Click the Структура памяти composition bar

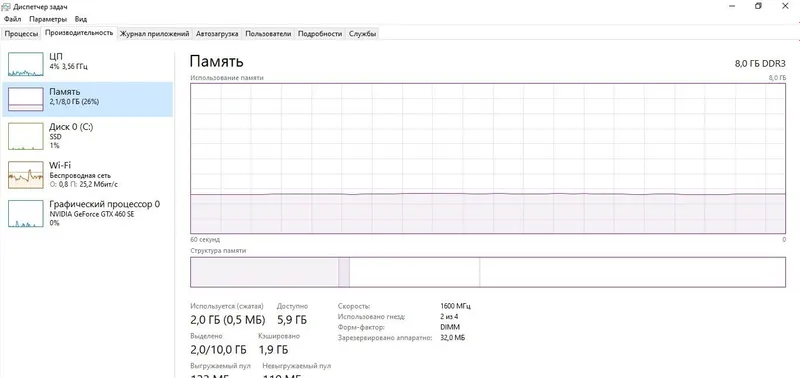(x=488, y=272)
